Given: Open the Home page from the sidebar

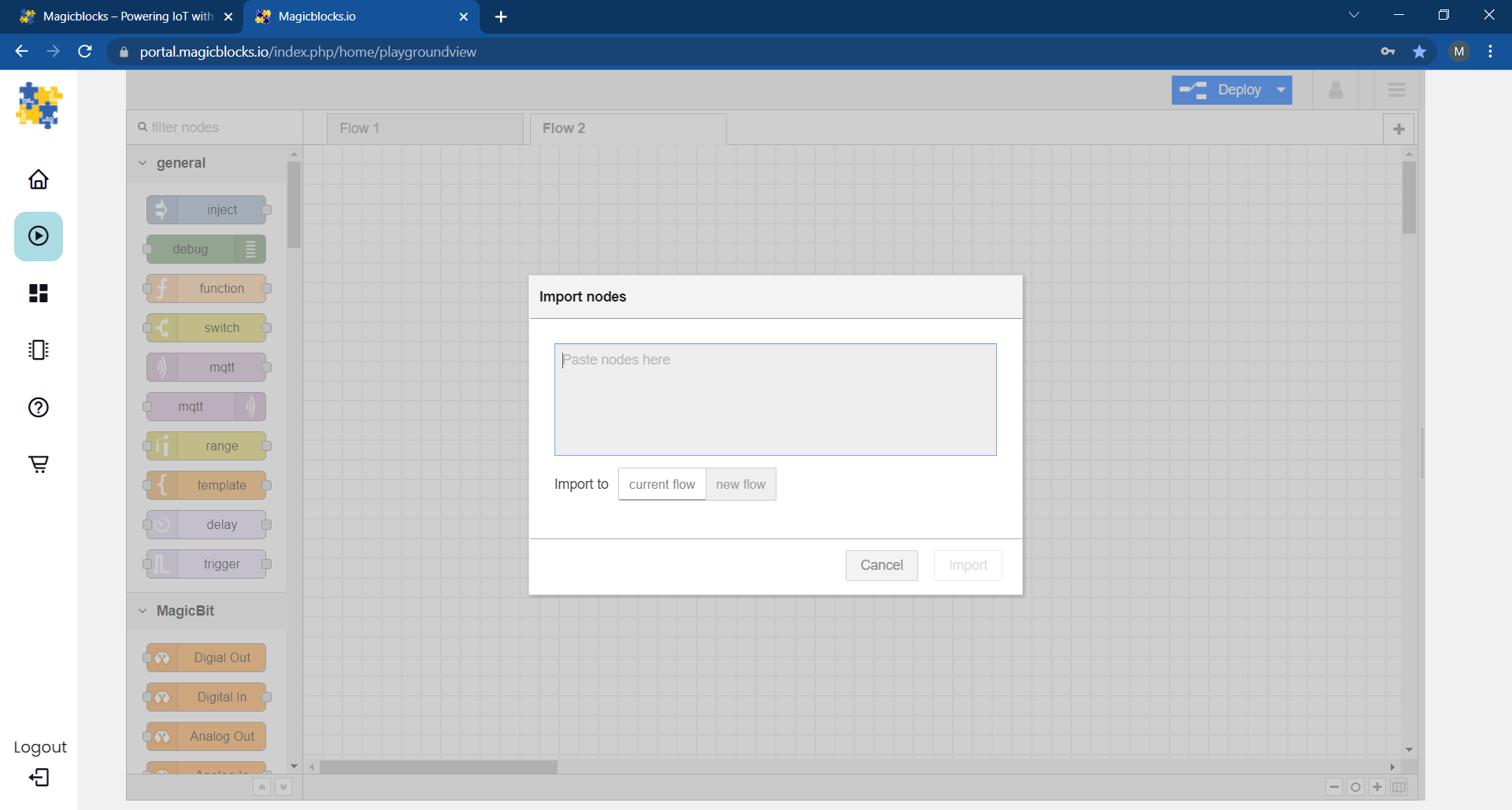Looking at the screenshot, I should pyautogui.click(x=37, y=179).
